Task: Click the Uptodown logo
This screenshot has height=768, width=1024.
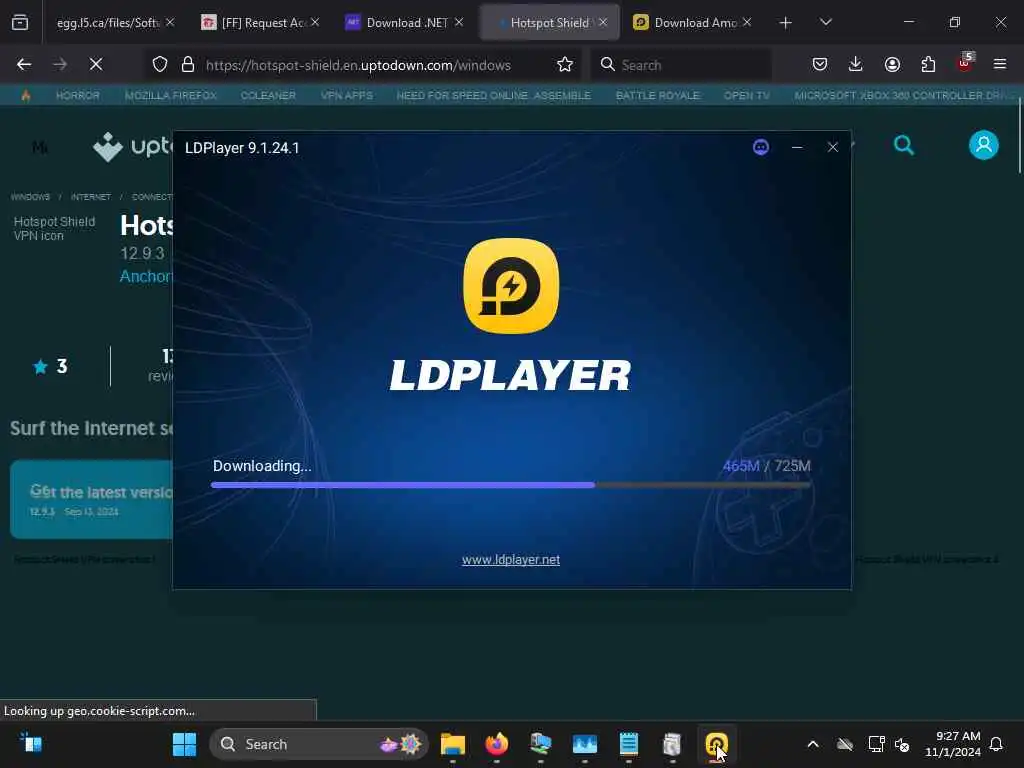Action: (133, 147)
